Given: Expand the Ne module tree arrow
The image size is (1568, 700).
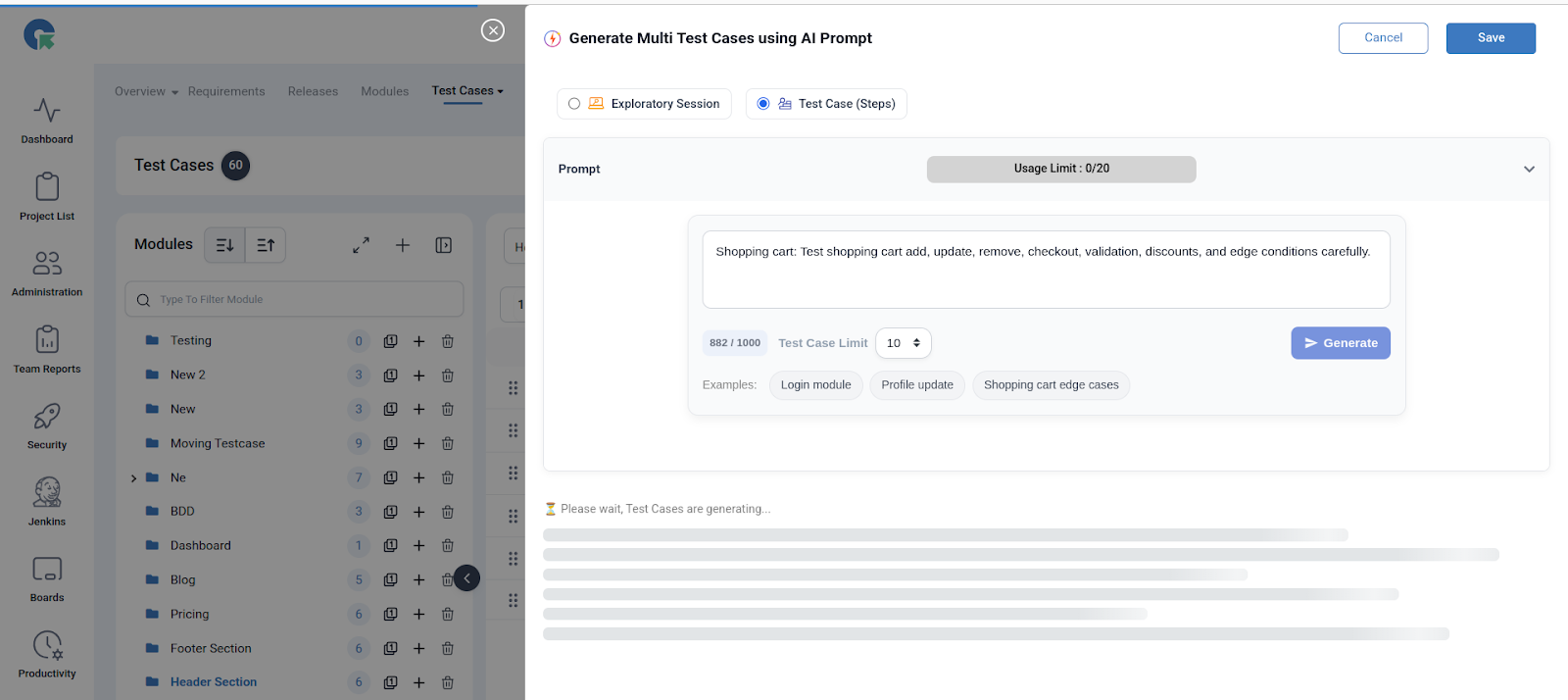Looking at the screenshot, I should tap(134, 478).
